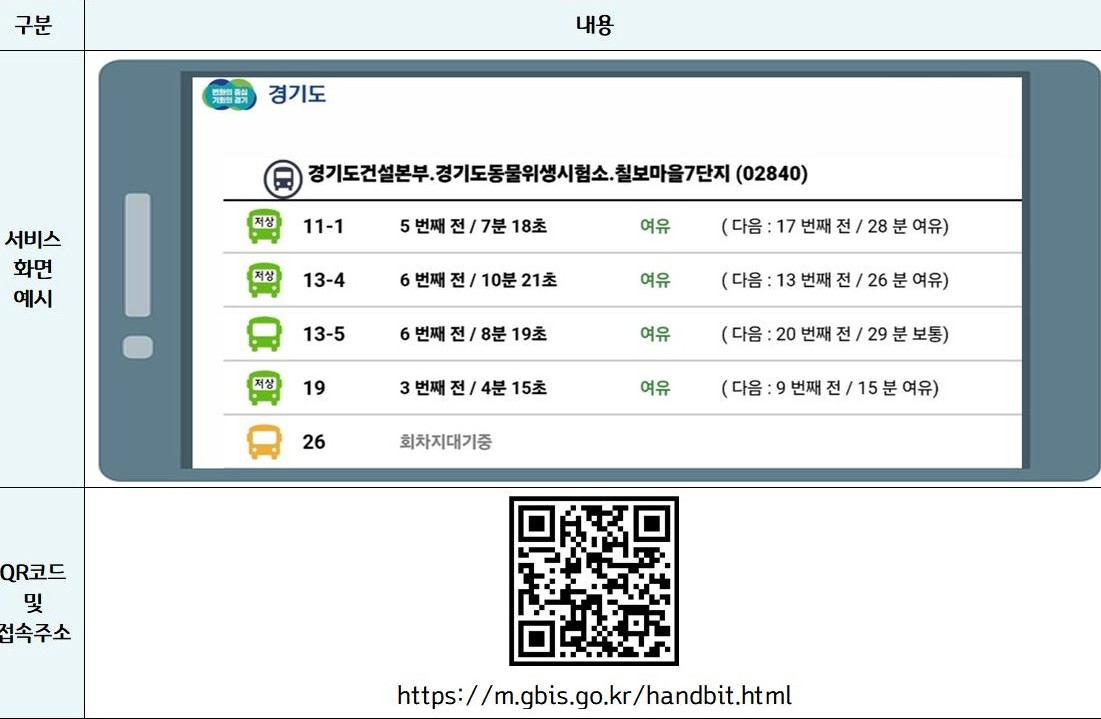1101x719 pixels.
Task: Click '여유' crowding status for route 11-1
Action: point(655,226)
